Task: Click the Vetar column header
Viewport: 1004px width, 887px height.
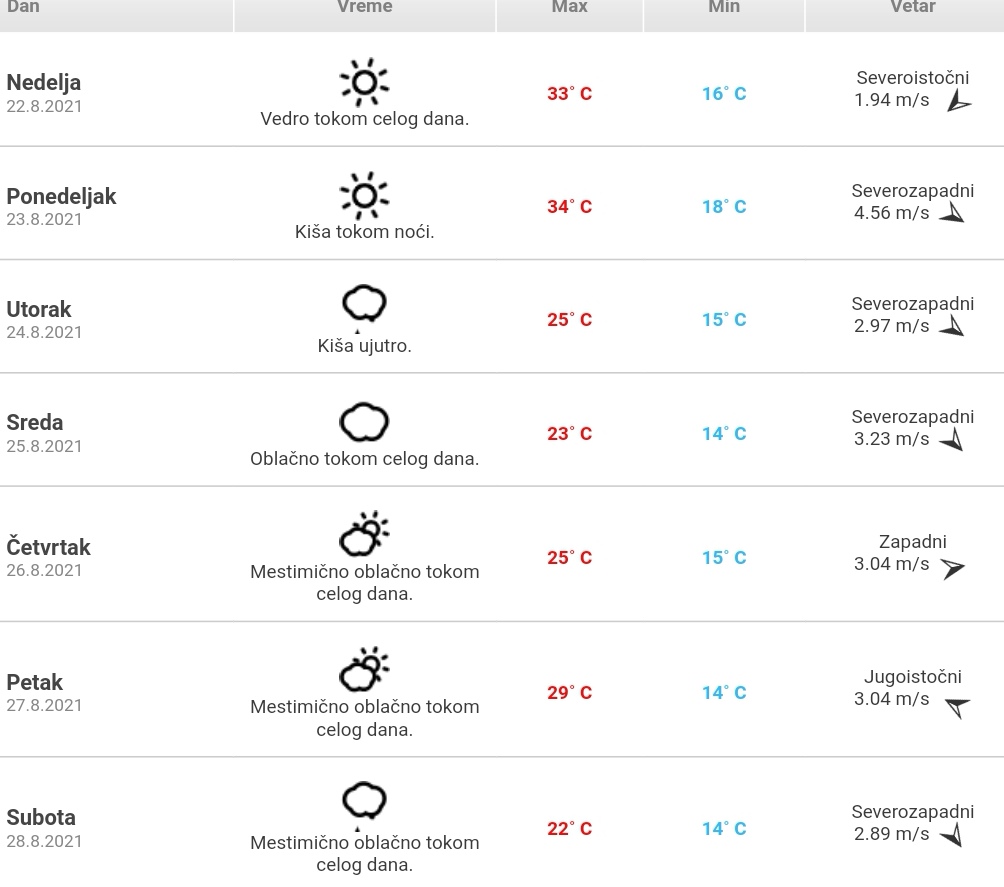Action: click(x=912, y=8)
